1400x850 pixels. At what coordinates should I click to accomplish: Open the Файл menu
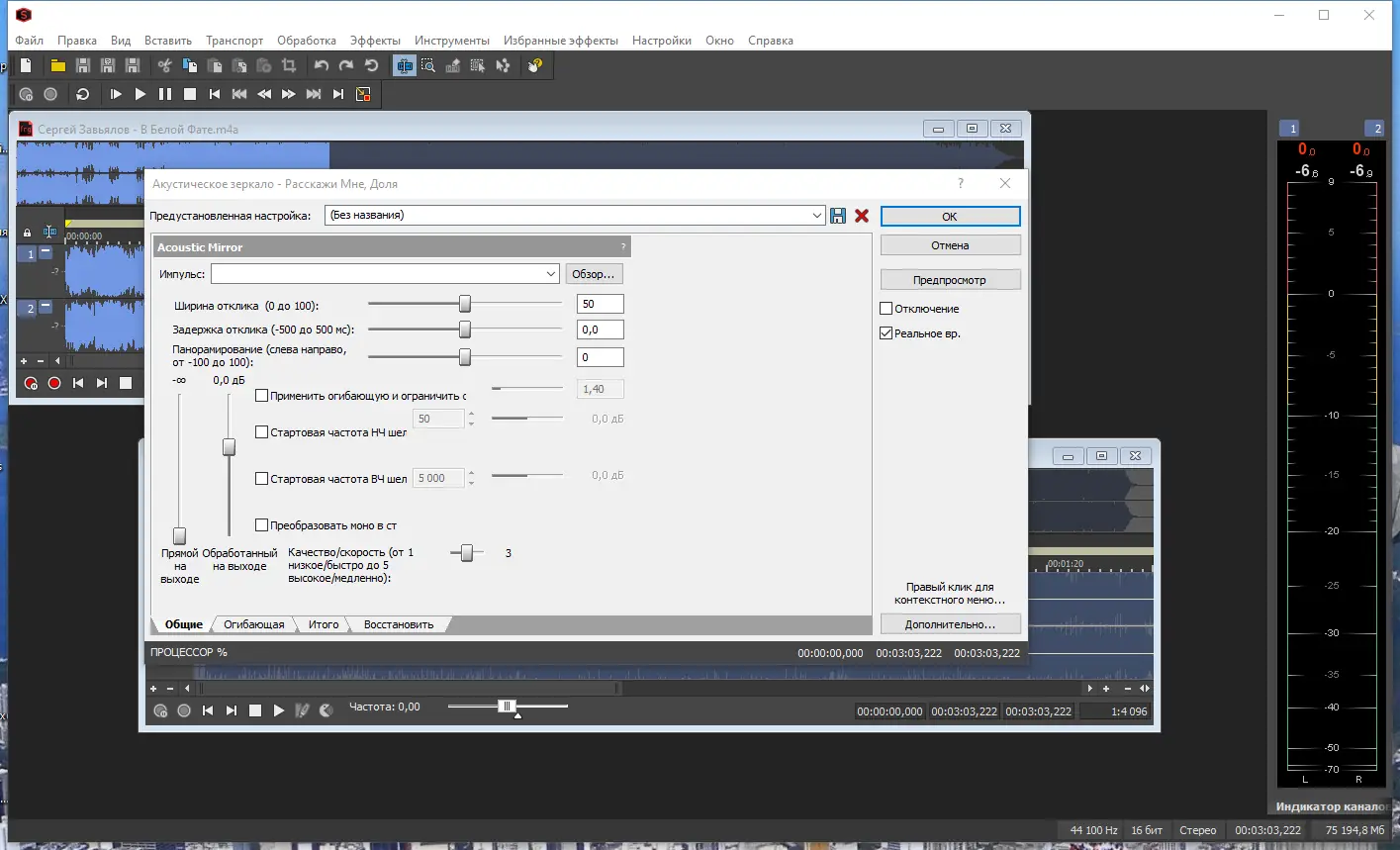(30, 41)
